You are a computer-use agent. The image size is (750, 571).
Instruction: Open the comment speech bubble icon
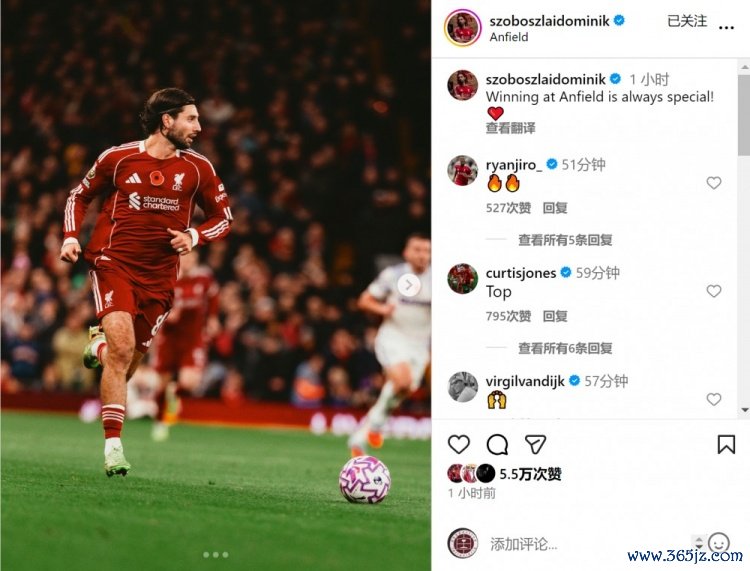(497, 444)
